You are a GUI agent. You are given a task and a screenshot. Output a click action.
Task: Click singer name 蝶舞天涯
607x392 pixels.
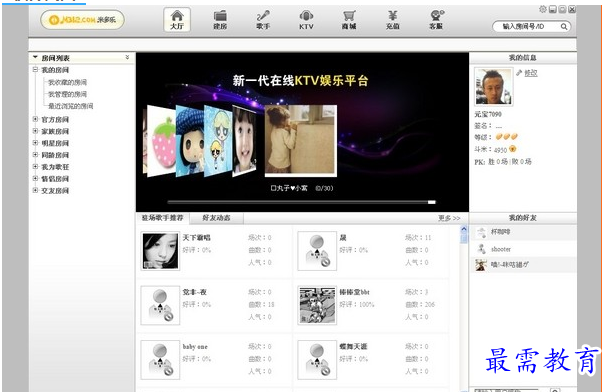(353, 347)
